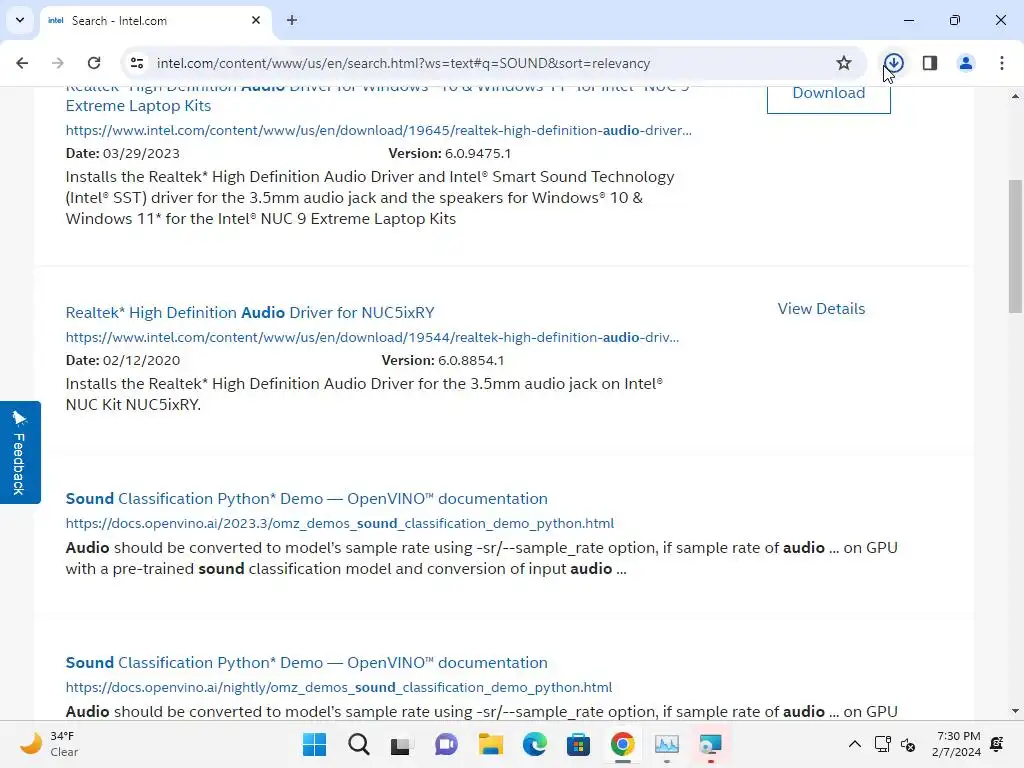
Task: Open Microsoft Store from taskbar
Action: (578, 744)
